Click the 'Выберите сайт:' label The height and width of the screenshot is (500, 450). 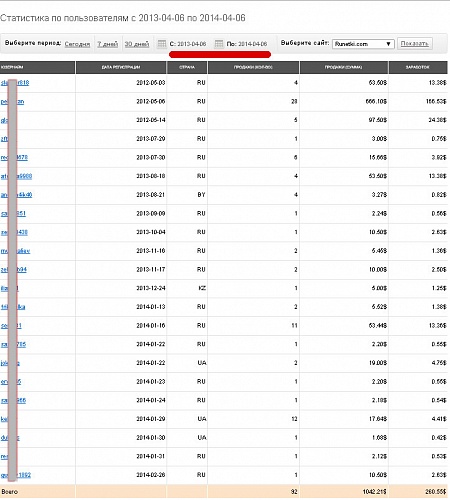[305, 43]
